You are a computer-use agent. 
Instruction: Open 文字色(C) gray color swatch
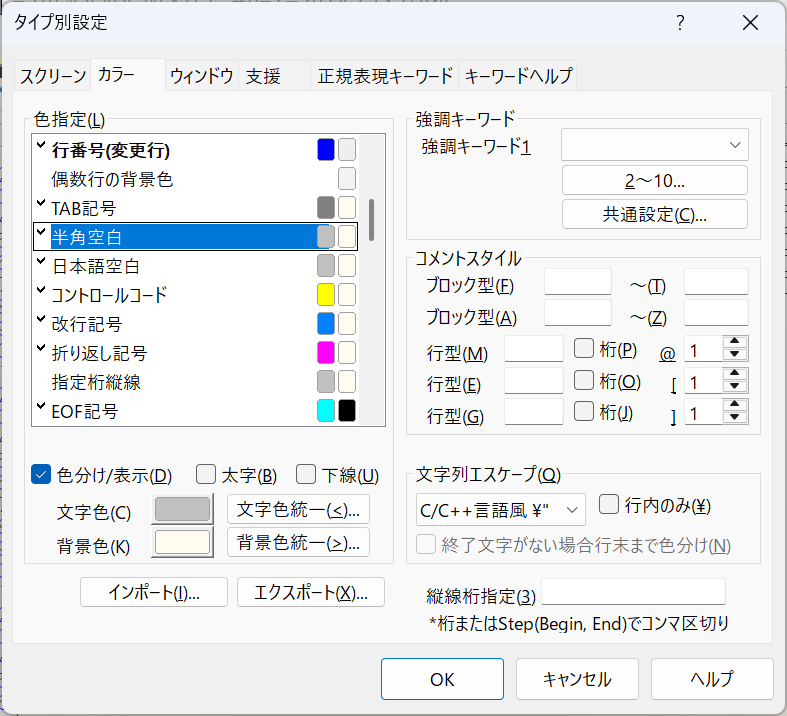click(x=182, y=509)
